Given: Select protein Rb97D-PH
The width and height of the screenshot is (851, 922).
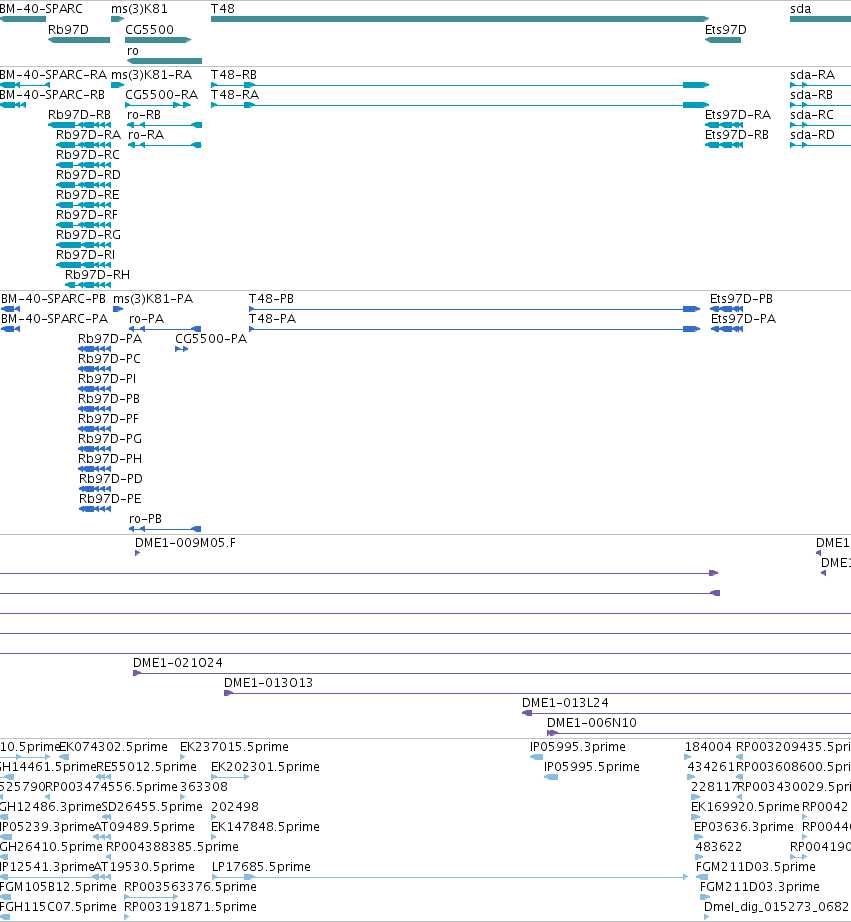Looking at the screenshot, I should tap(110, 459).
